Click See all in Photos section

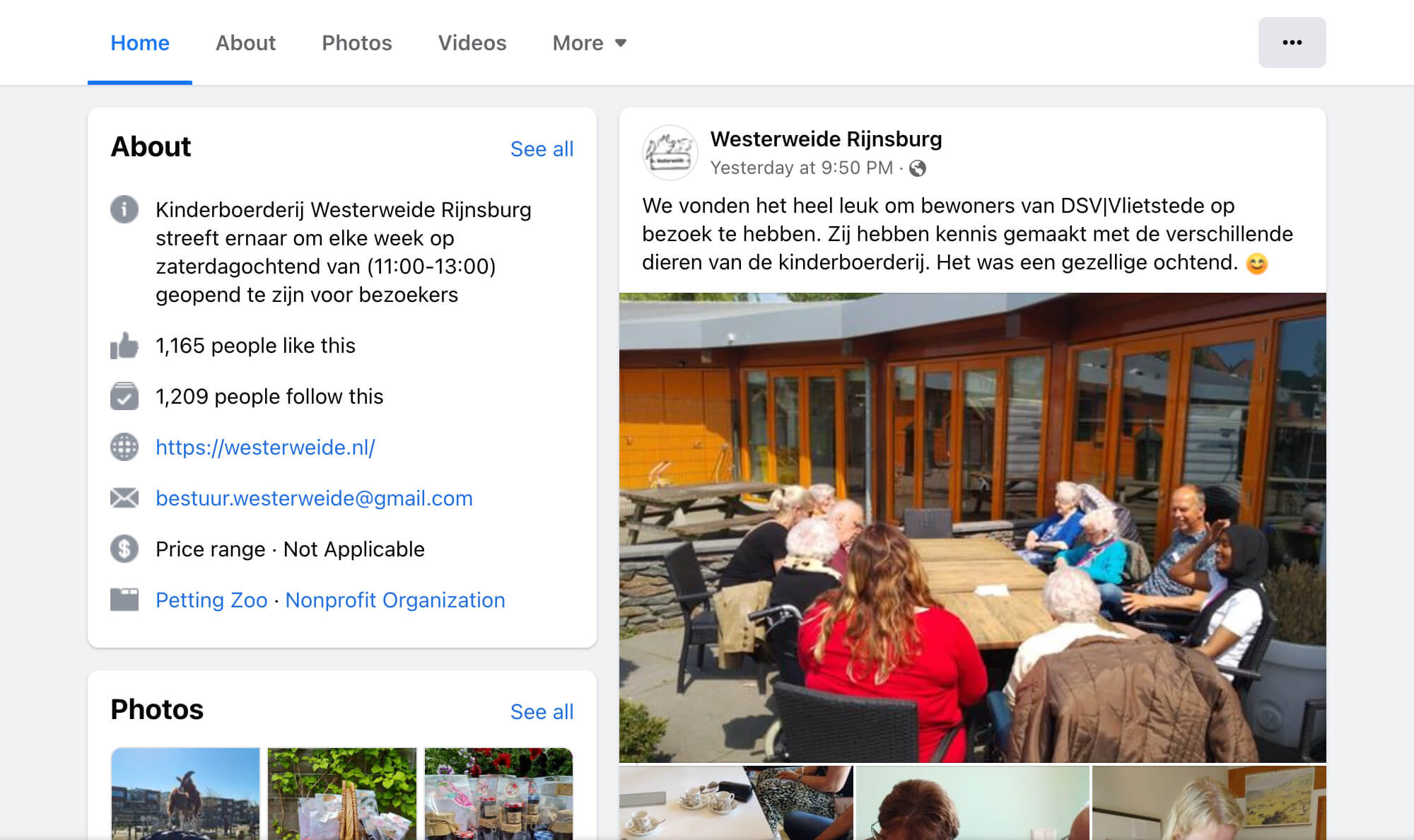point(542,712)
